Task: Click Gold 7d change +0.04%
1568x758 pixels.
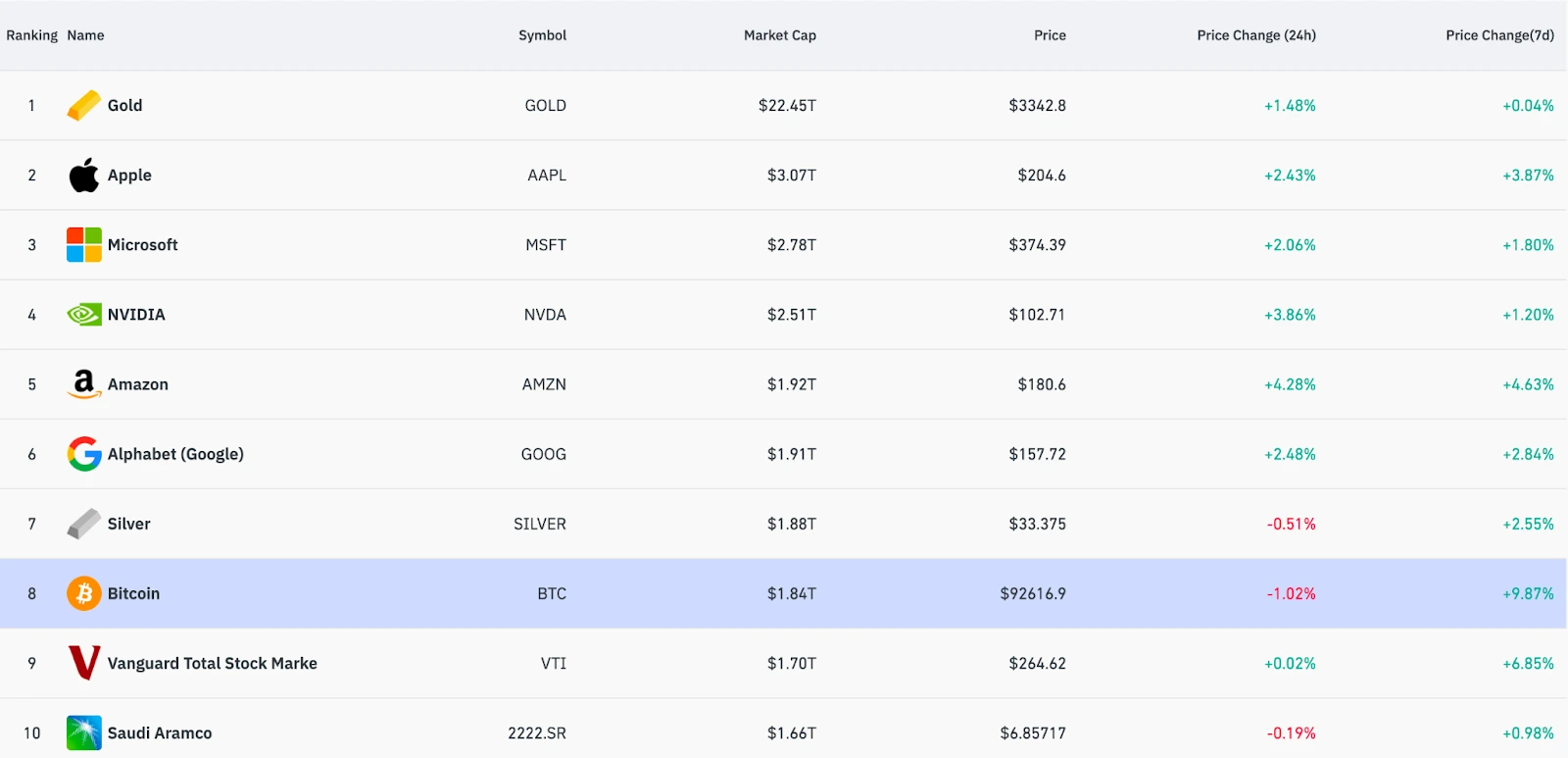Action: (x=1528, y=105)
